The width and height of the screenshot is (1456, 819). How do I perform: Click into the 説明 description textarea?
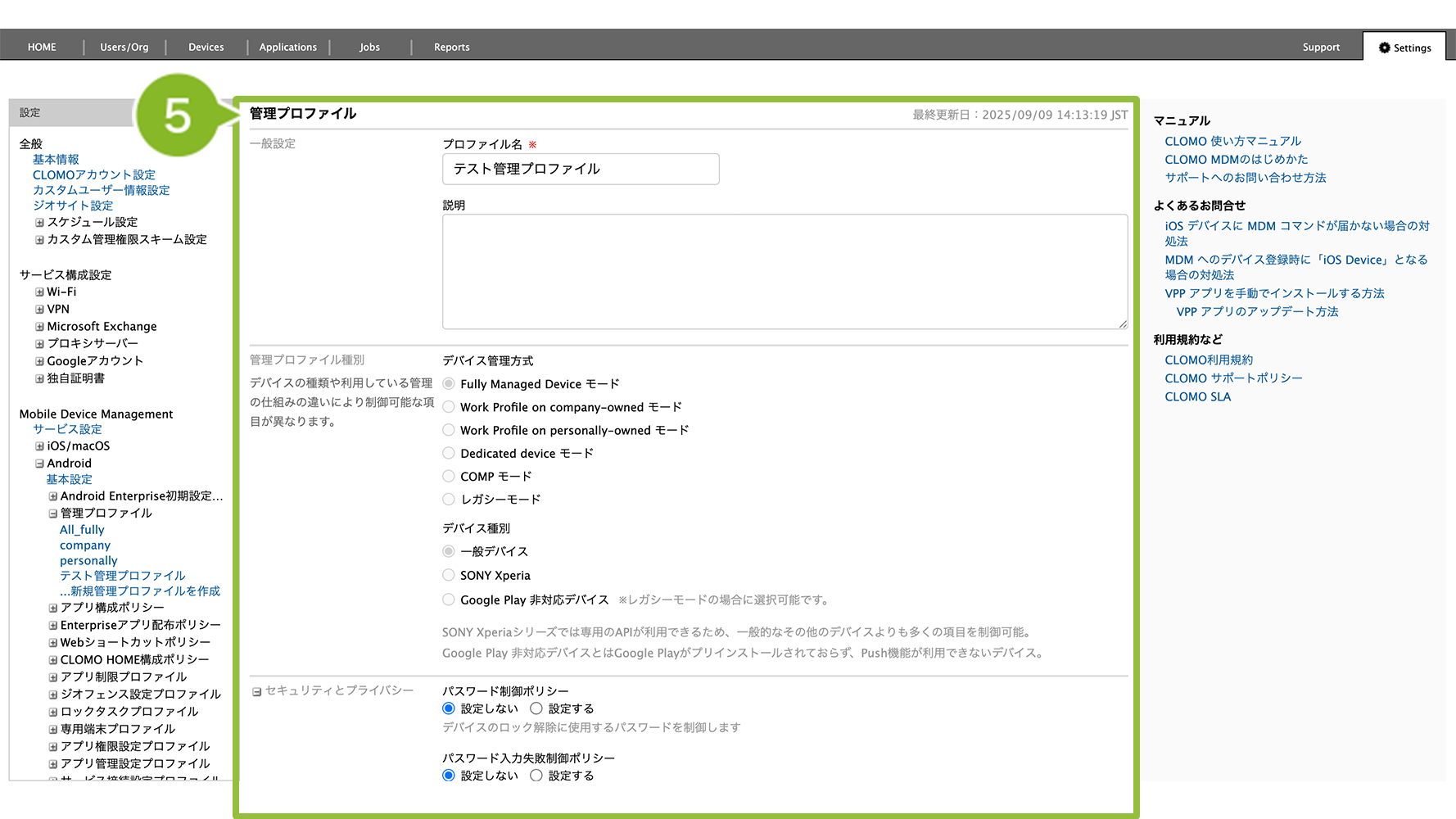coord(785,272)
